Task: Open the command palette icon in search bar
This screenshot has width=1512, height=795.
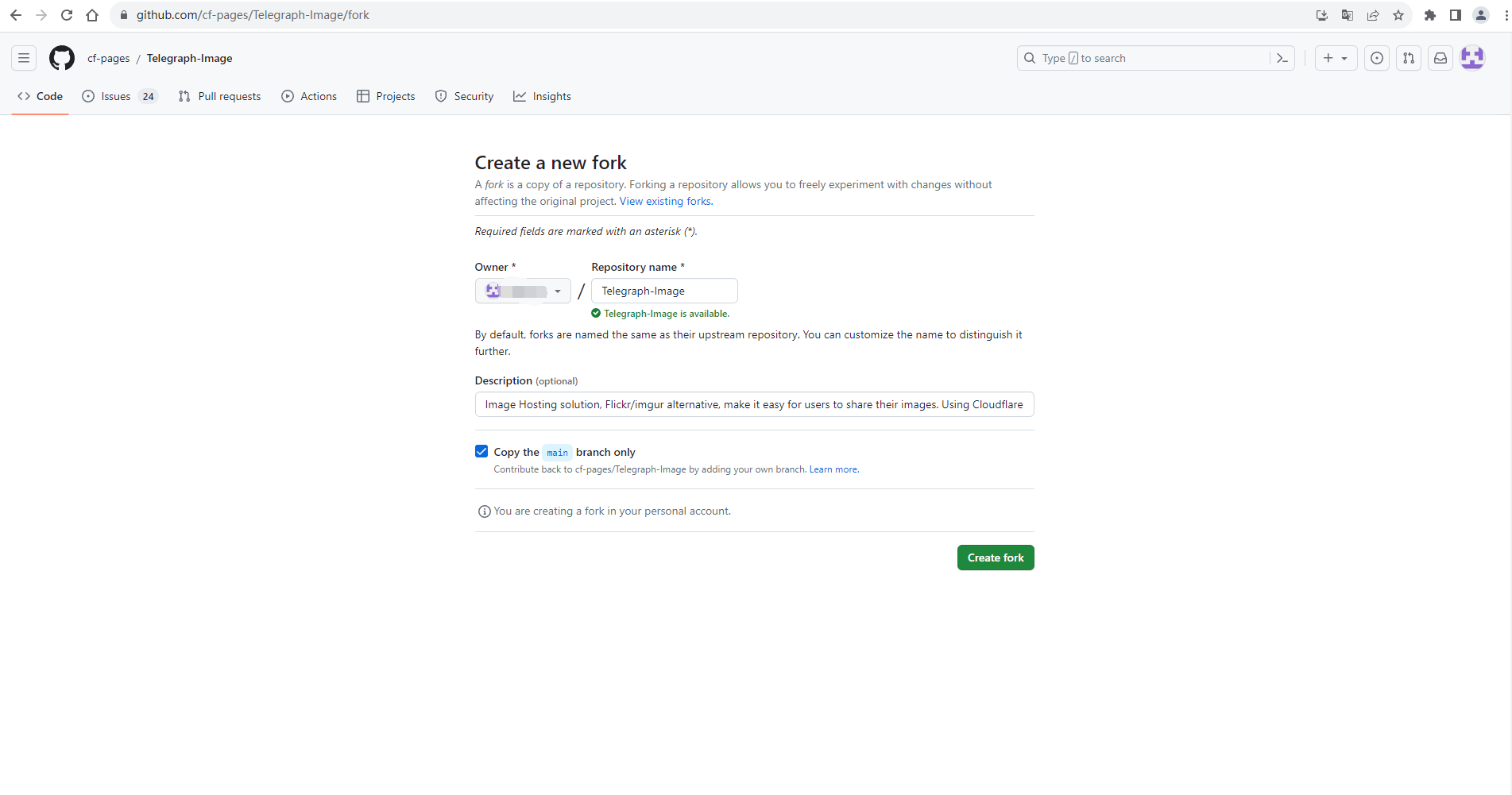Action: [x=1282, y=58]
